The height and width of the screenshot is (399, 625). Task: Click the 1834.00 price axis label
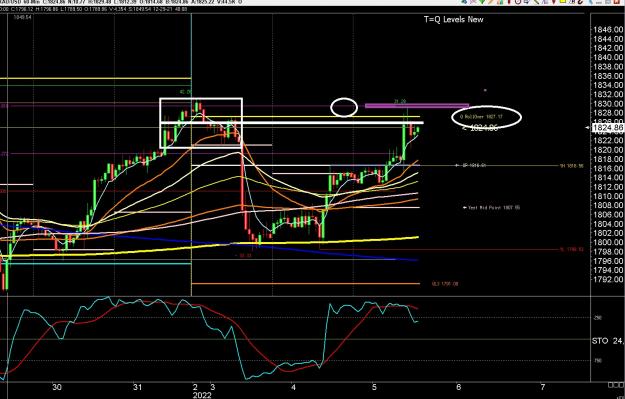click(608, 85)
